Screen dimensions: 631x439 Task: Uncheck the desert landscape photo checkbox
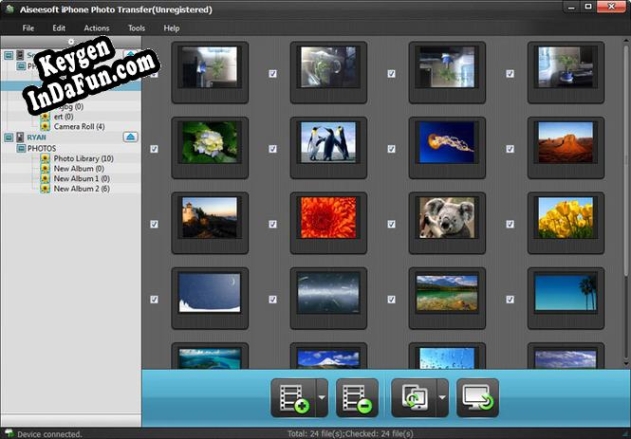tap(510, 149)
